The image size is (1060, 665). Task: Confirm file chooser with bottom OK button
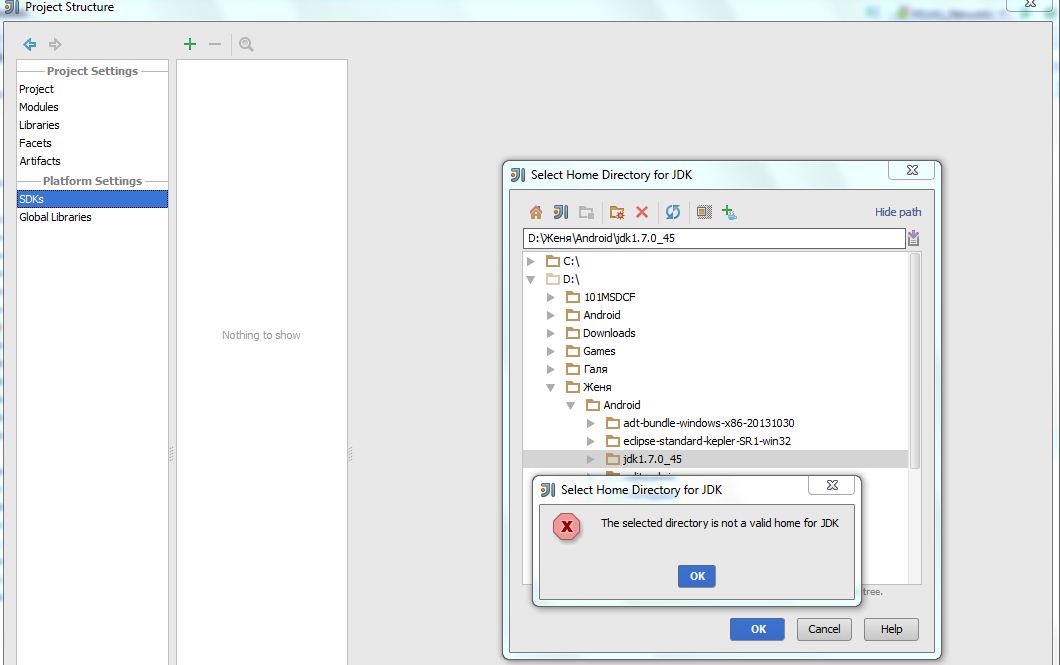point(758,629)
